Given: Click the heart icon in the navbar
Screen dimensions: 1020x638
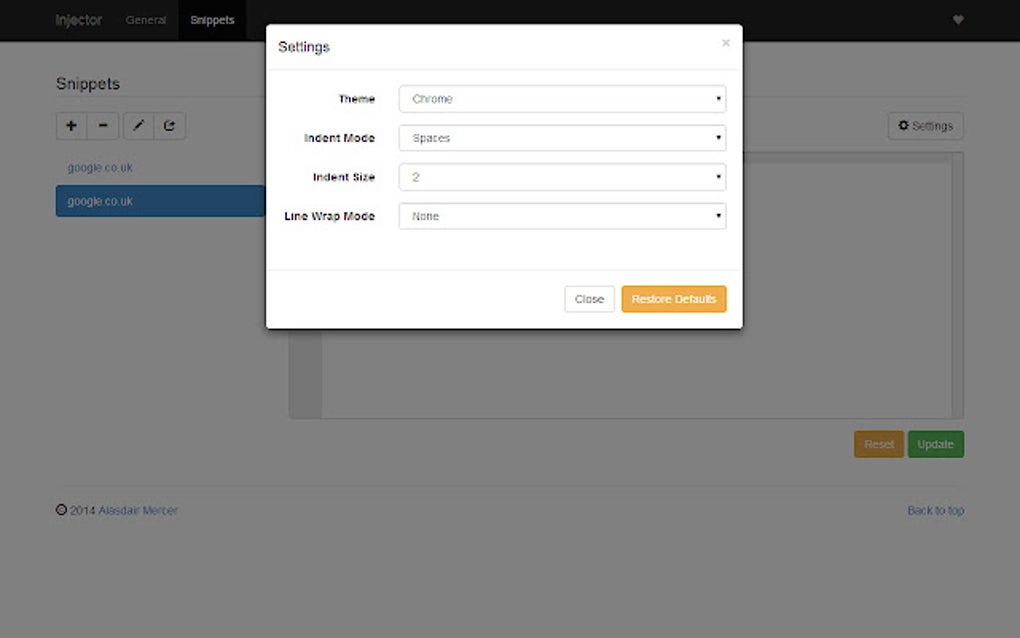Looking at the screenshot, I should click(x=957, y=19).
